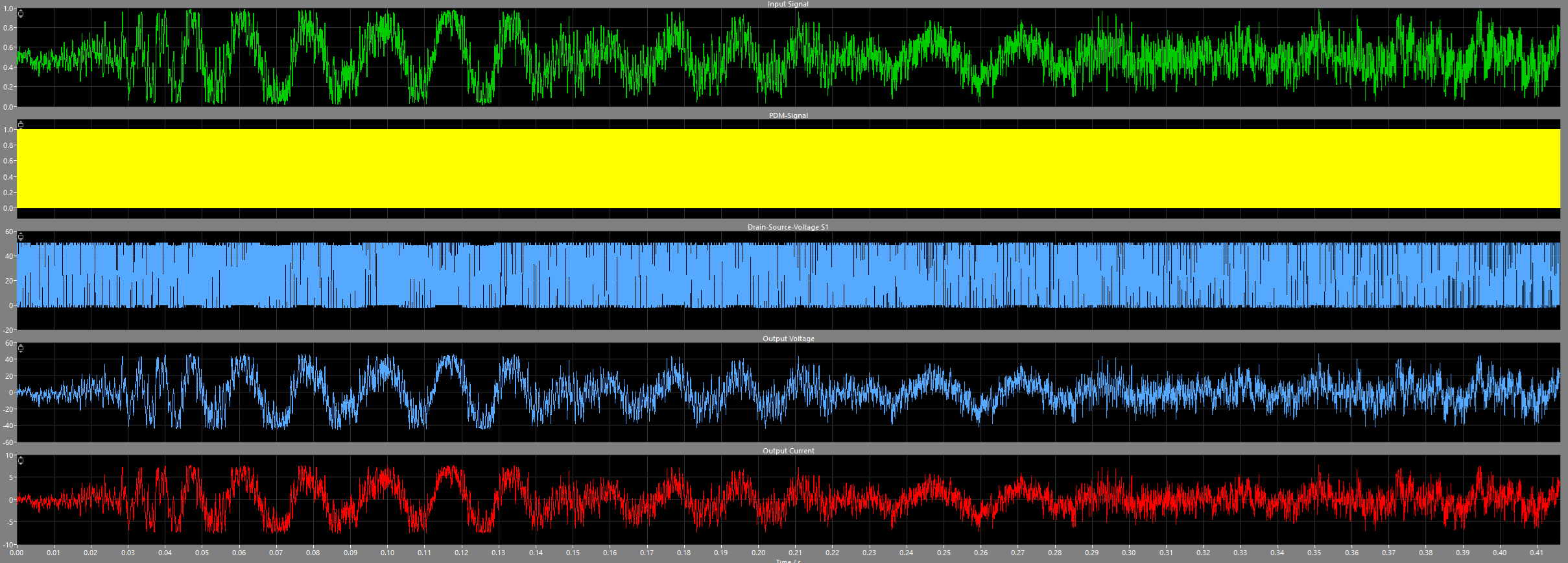Select the Drain-Source-Voltage S1 plot title
The image size is (1568, 563).
[788, 227]
